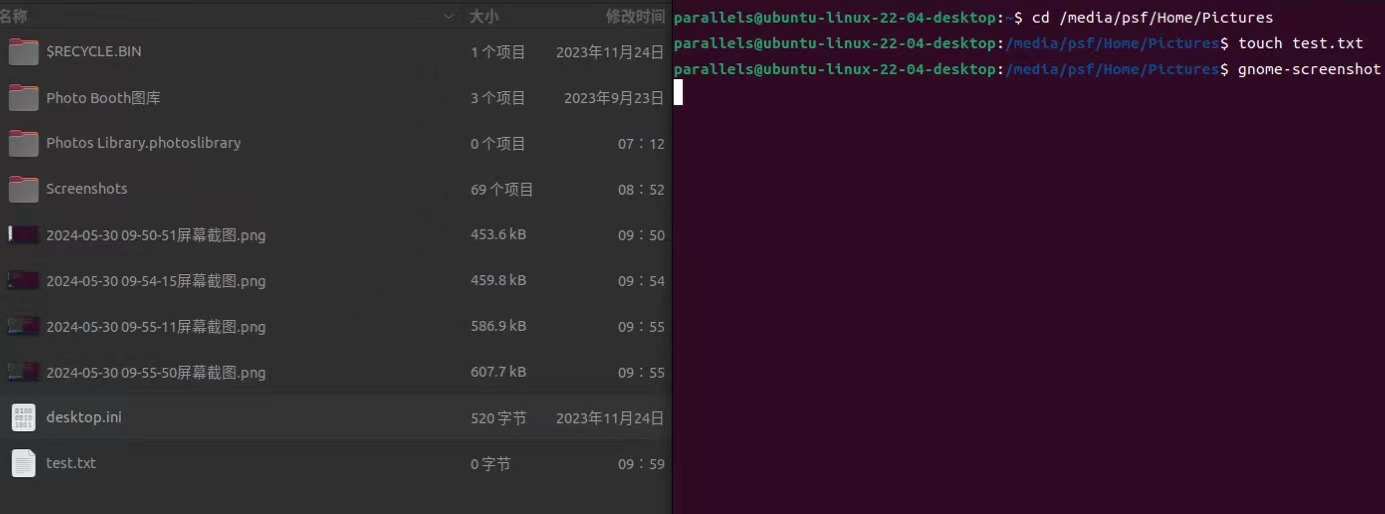Select file name 2024-05-30 09-50-51屏幕截图.png
Viewport: 1385px width, 514px height.
coord(156,235)
